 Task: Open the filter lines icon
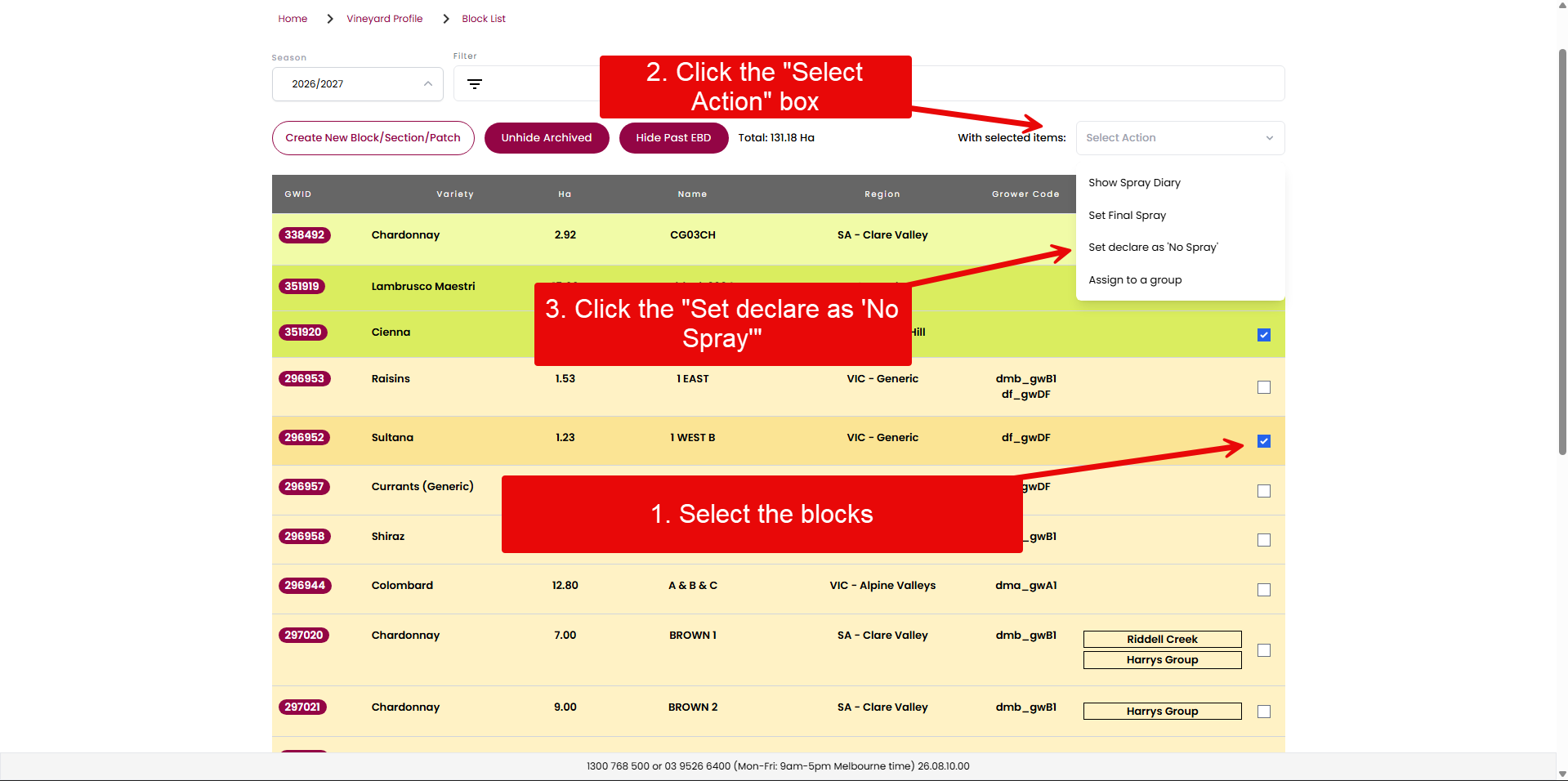tap(474, 84)
